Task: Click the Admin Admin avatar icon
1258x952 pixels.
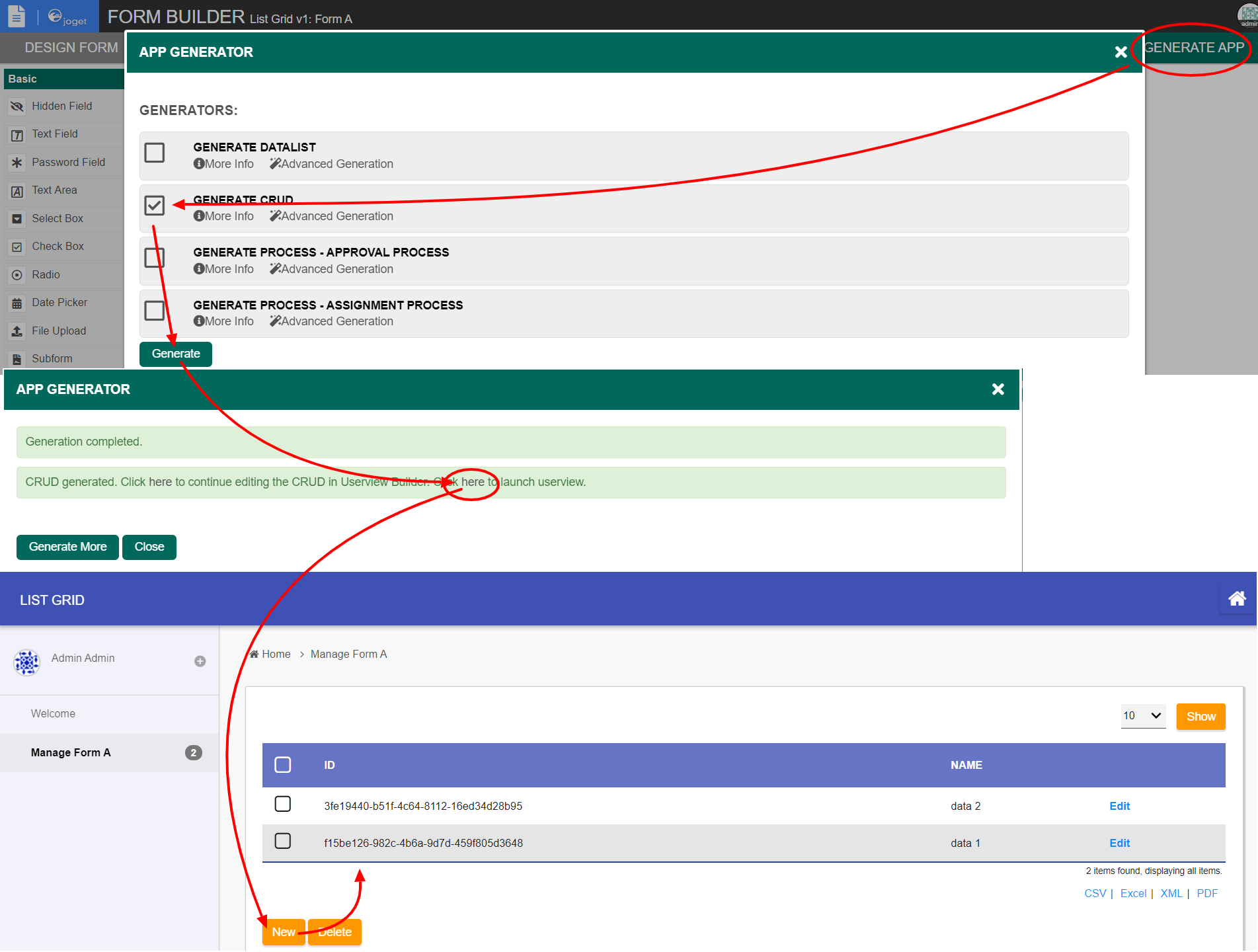Action: 27,662
